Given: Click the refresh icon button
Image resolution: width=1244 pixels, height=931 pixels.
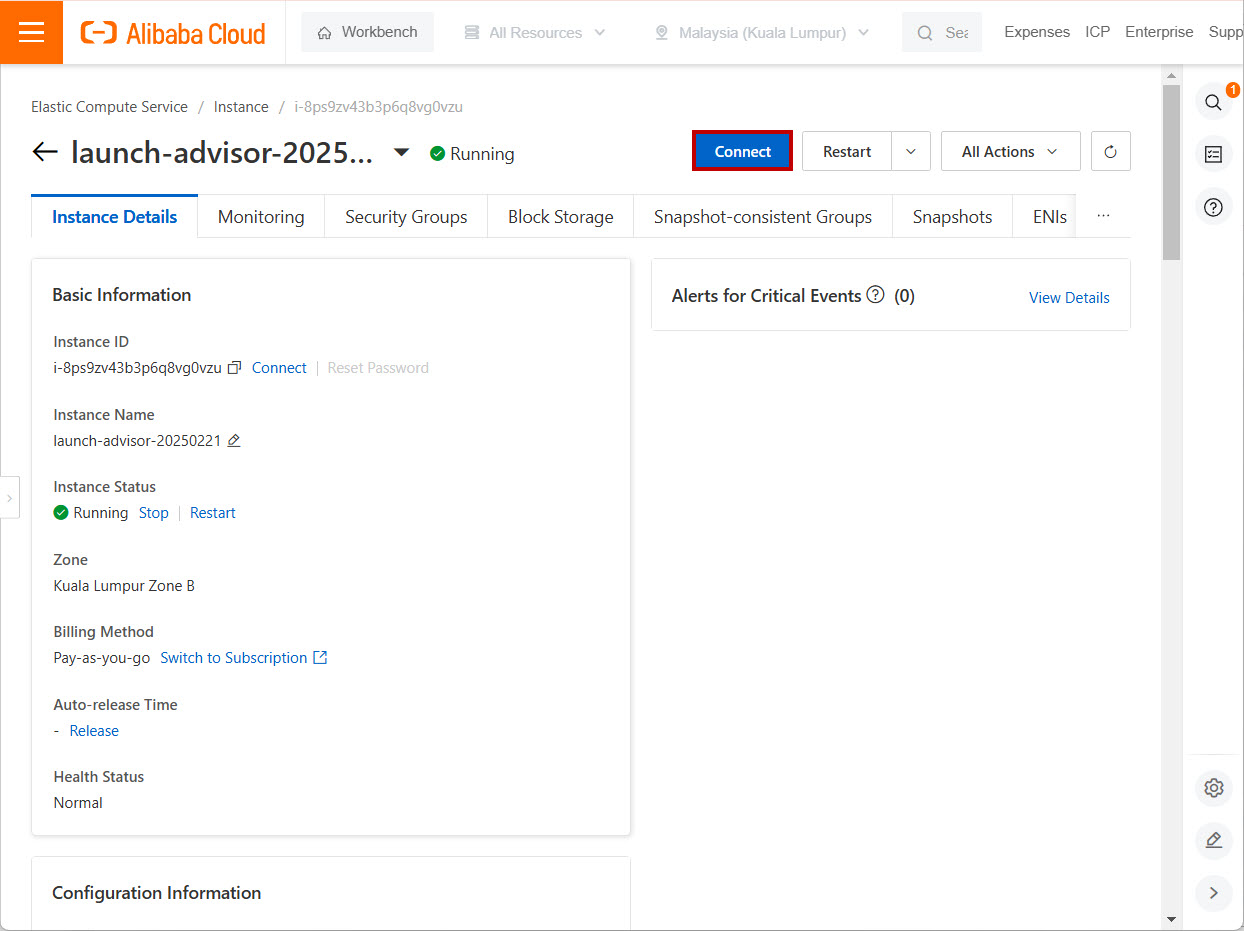Looking at the screenshot, I should tap(1110, 152).
